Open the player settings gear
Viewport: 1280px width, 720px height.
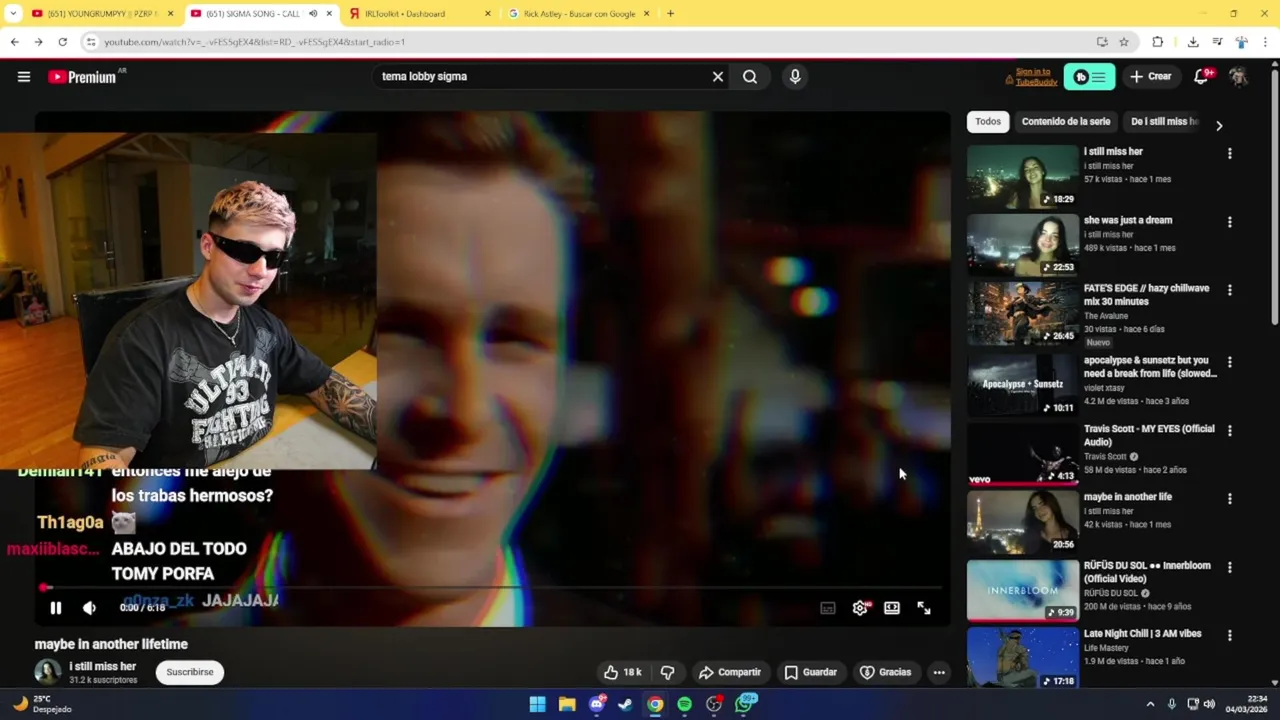pyautogui.click(x=860, y=608)
